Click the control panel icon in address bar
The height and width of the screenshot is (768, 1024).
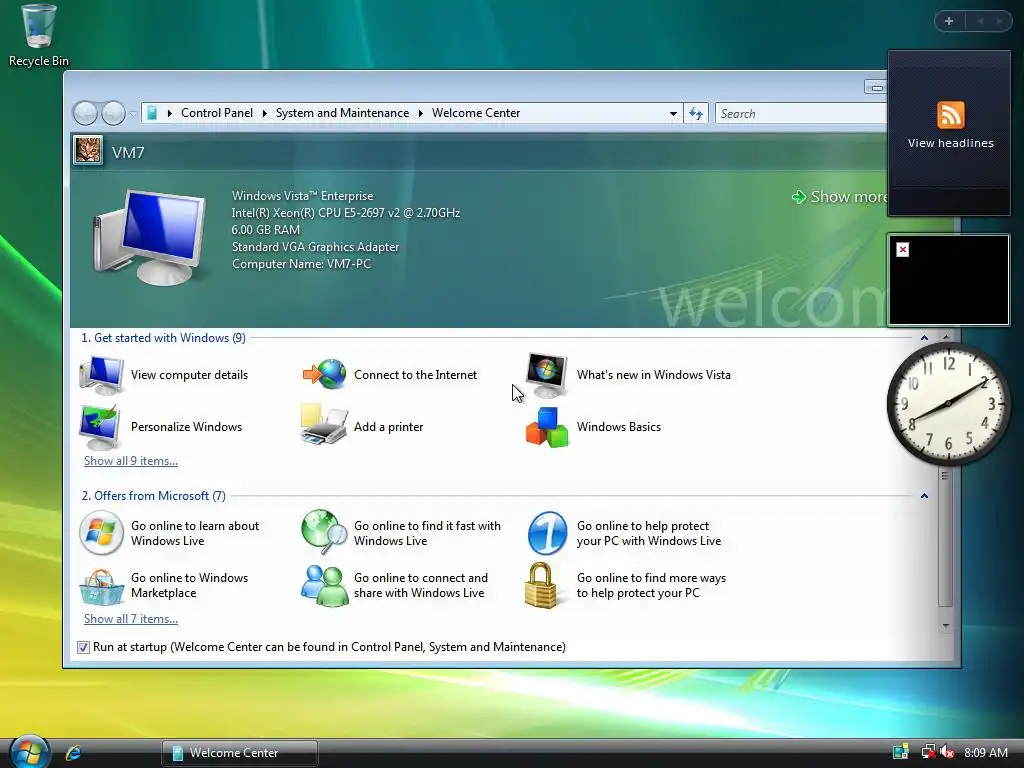152,113
